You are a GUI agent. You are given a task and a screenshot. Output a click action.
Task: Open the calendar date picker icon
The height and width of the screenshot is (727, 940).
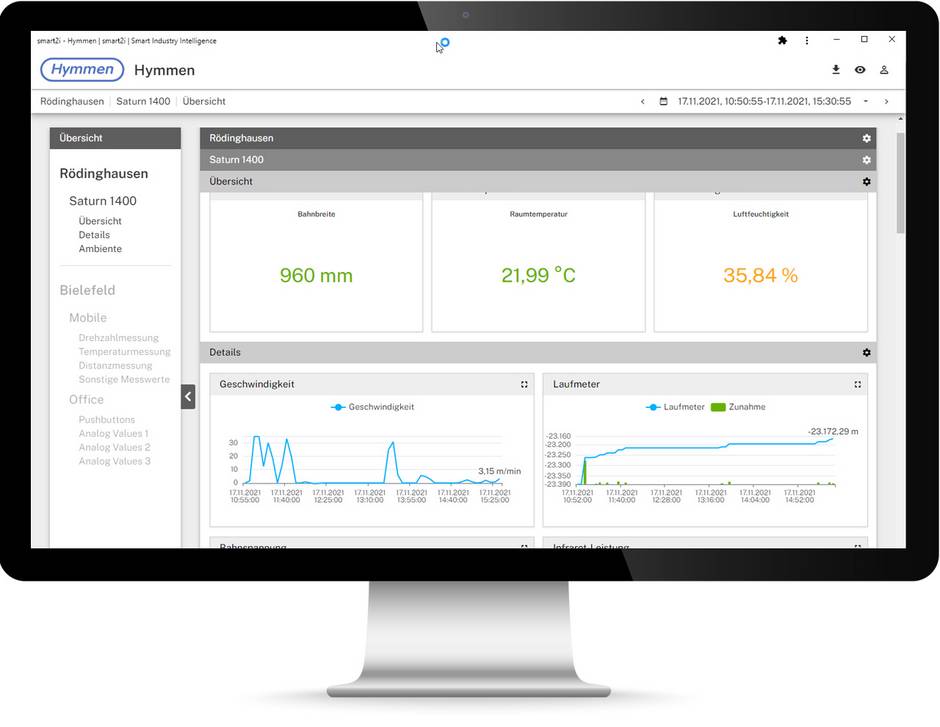pos(663,101)
